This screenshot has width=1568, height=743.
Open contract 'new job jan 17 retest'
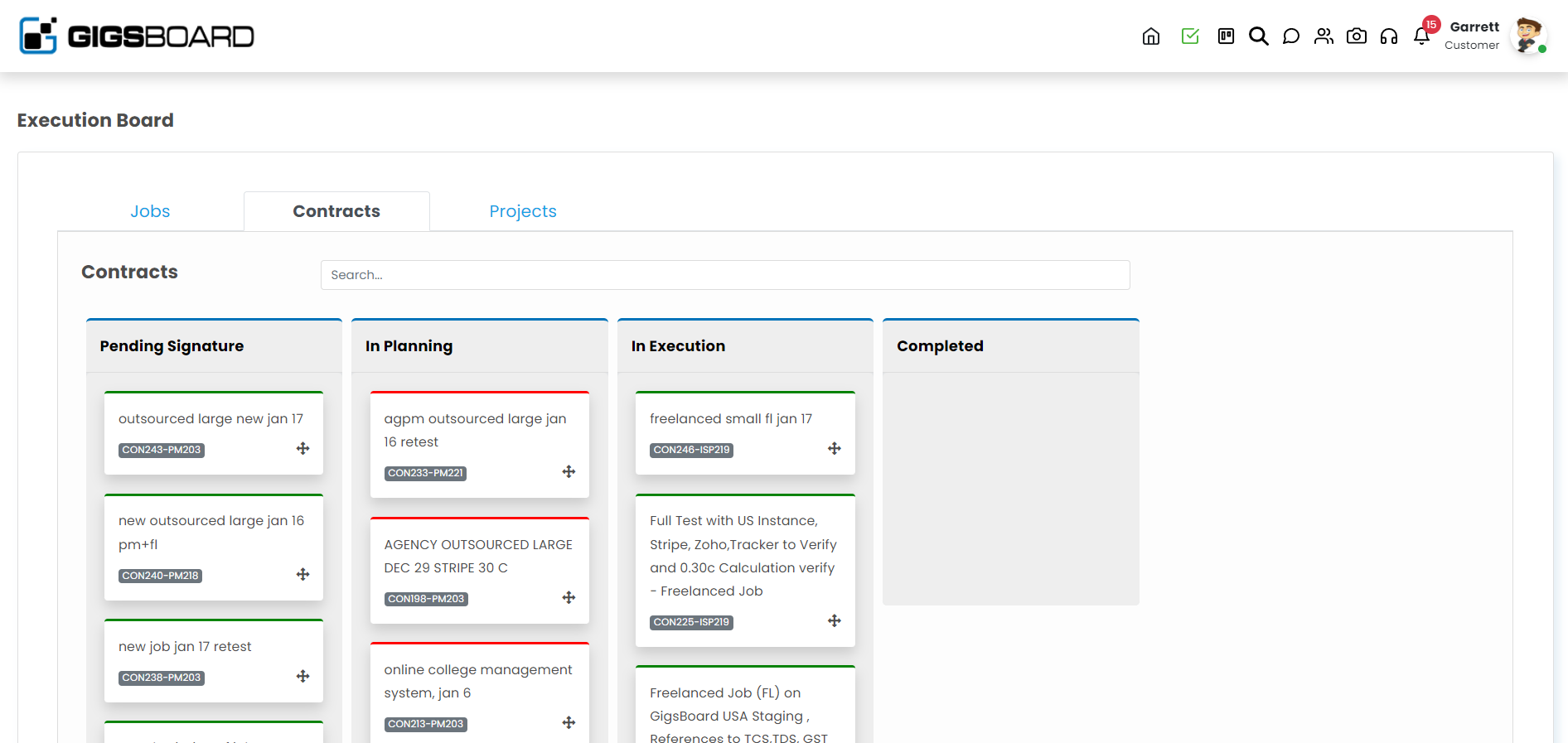click(x=185, y=647)
